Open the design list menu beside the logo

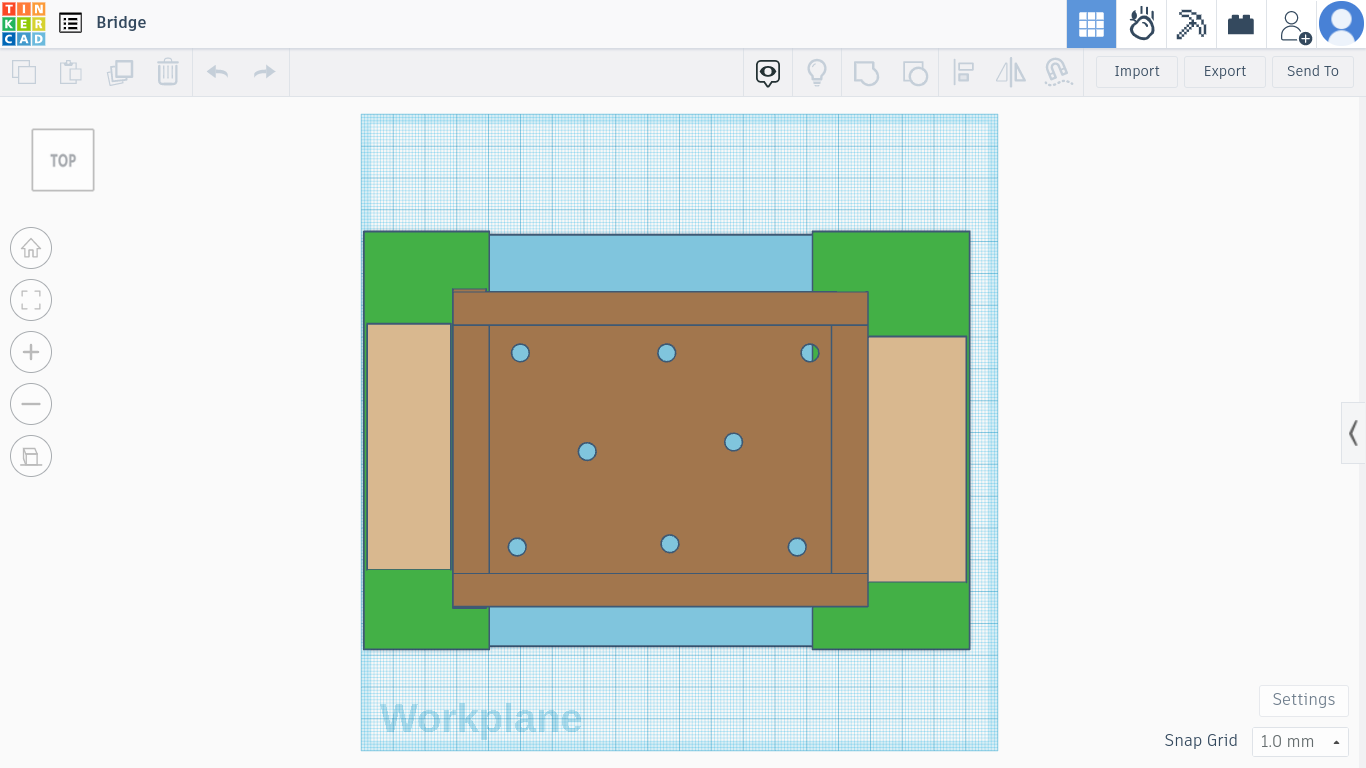pos(70,22)
